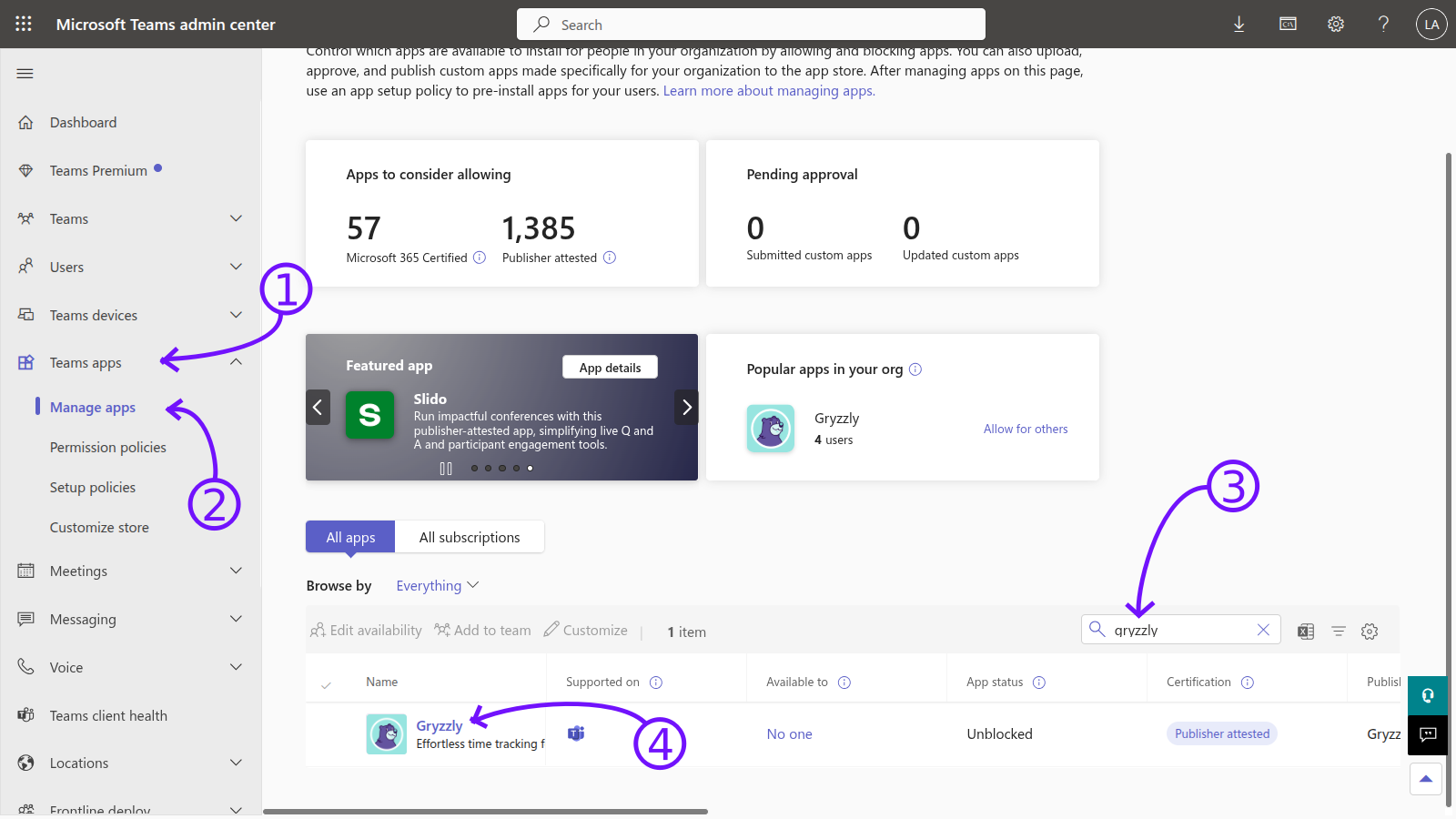Viewport: 1456px width, 819px height.
Task: Open Cloud Shell icon in header
Action: pos(1288,25)
